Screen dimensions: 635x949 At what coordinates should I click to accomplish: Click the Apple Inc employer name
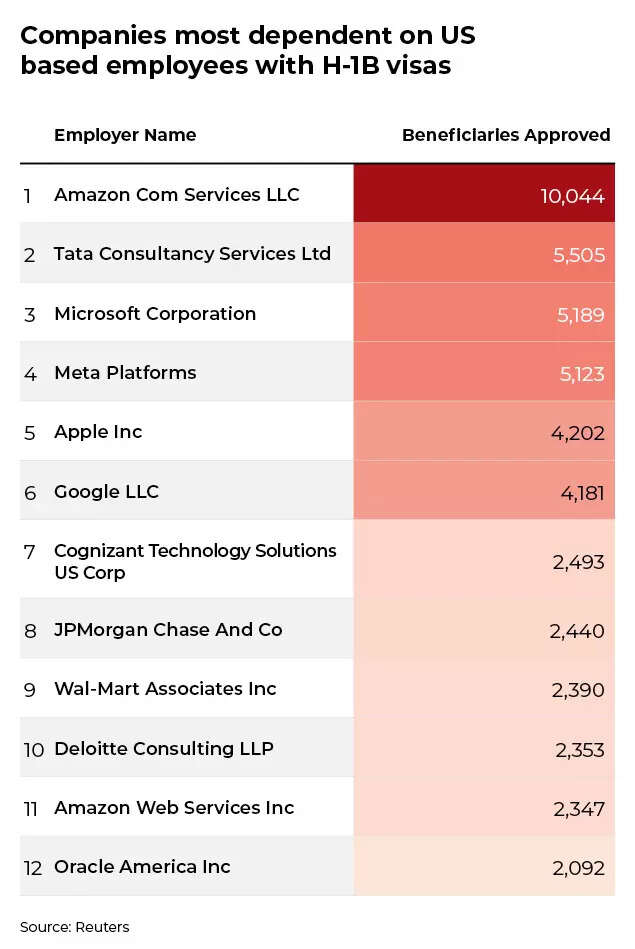tap(98, 432)
